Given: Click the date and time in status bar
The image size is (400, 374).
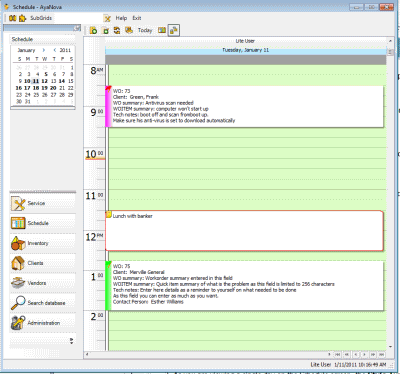Looking at the screenshot, I should [360, 365].
